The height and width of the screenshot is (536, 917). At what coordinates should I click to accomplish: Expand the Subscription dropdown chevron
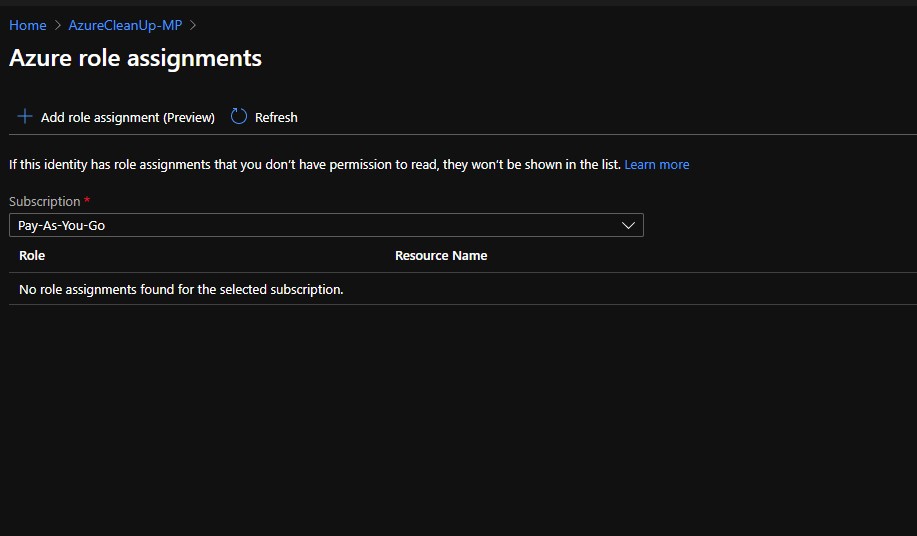click(628, 226)
